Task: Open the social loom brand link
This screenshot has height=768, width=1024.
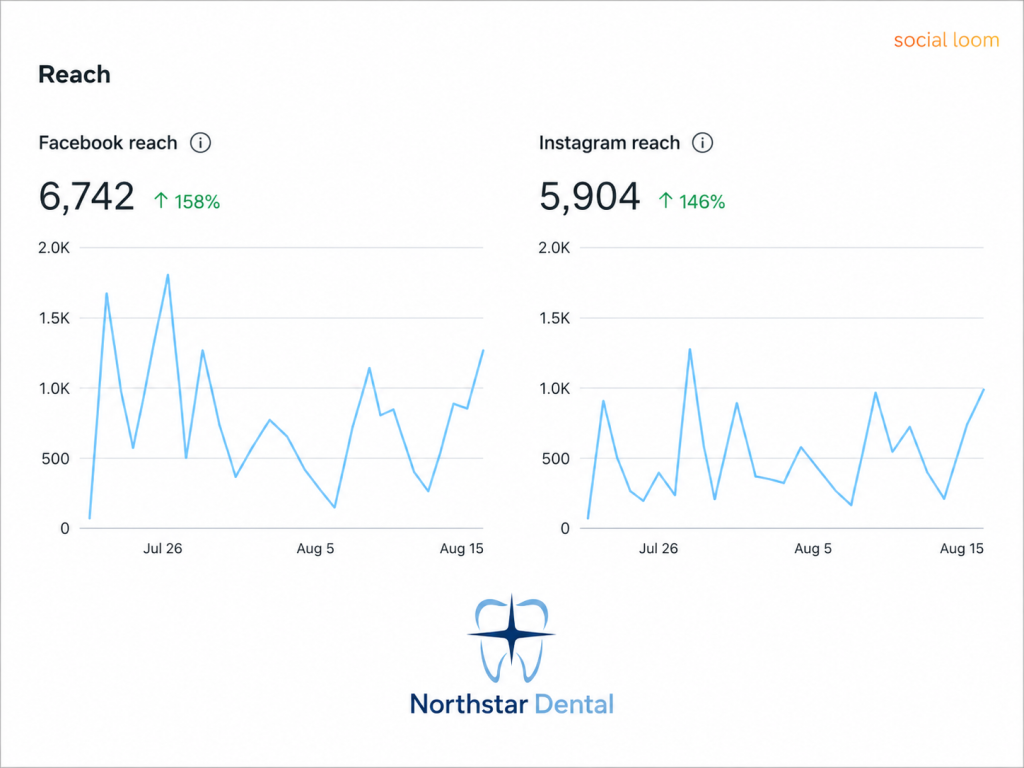Action: 946,40
